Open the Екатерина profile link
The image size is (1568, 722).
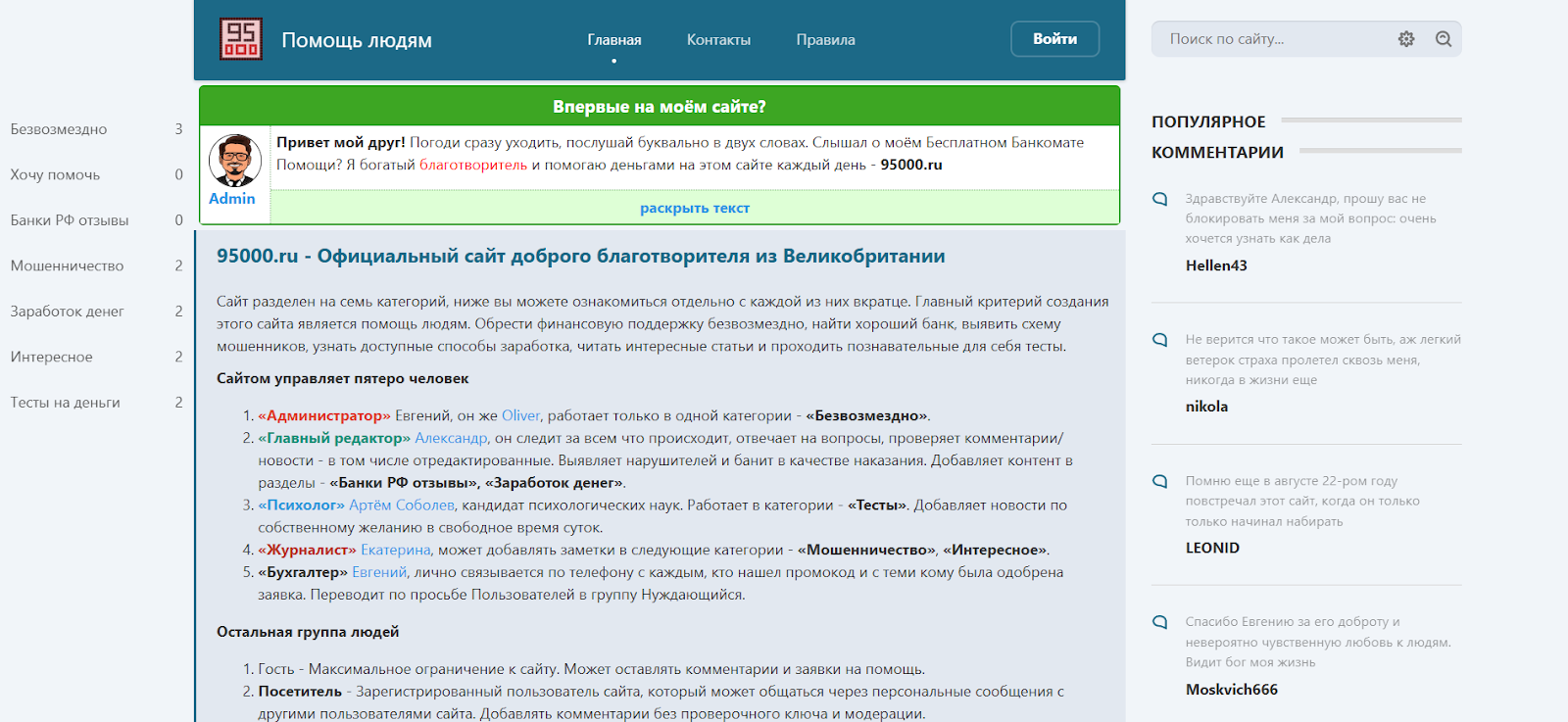pos(396,550)
